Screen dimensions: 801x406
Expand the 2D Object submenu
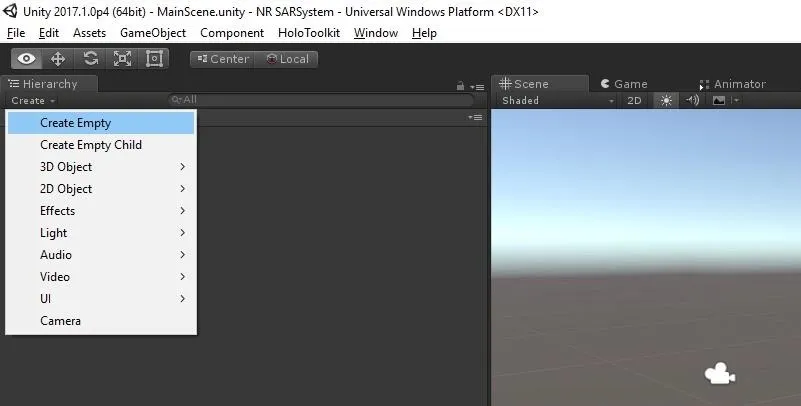(101, 189)
